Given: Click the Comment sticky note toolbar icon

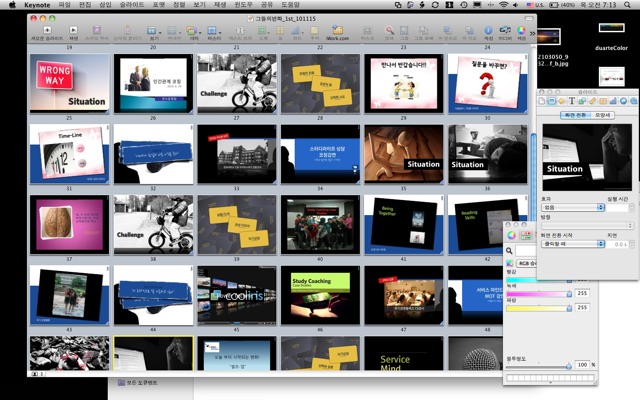Looking at the screenshot, I should point(314,31).
